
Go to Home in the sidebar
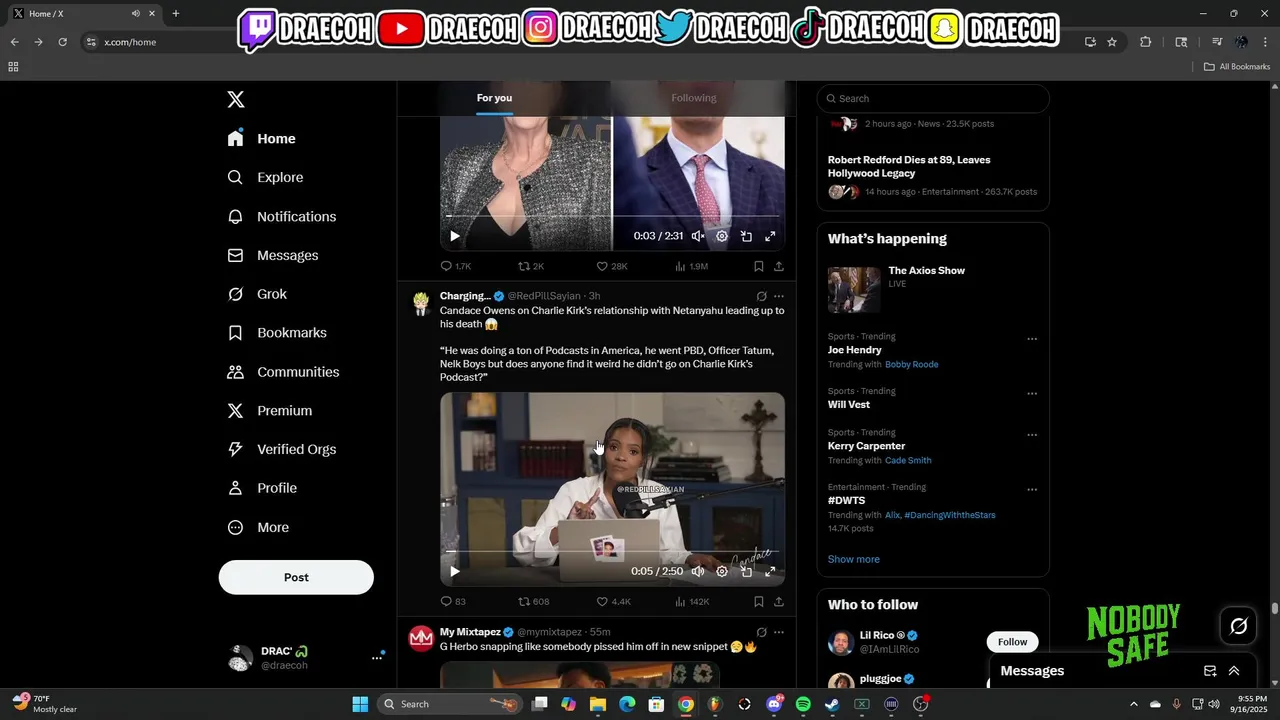tap(262, 139)
